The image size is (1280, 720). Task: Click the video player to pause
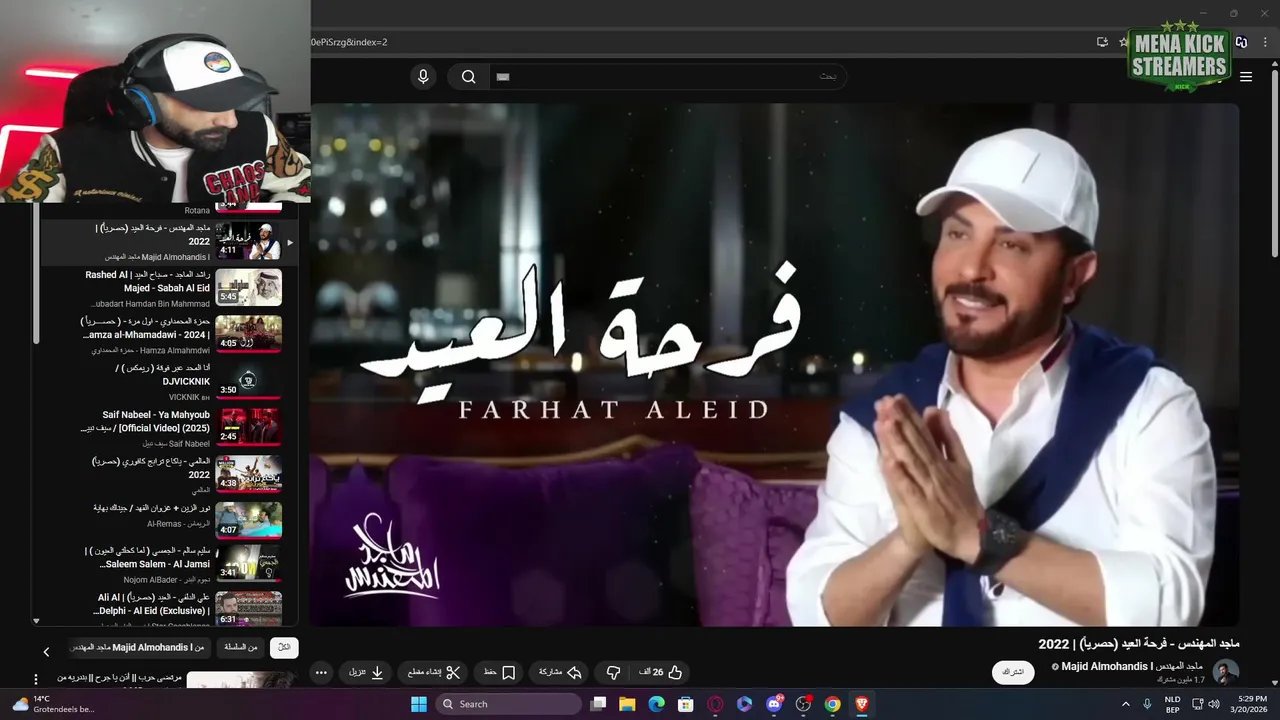pos(774,365)
